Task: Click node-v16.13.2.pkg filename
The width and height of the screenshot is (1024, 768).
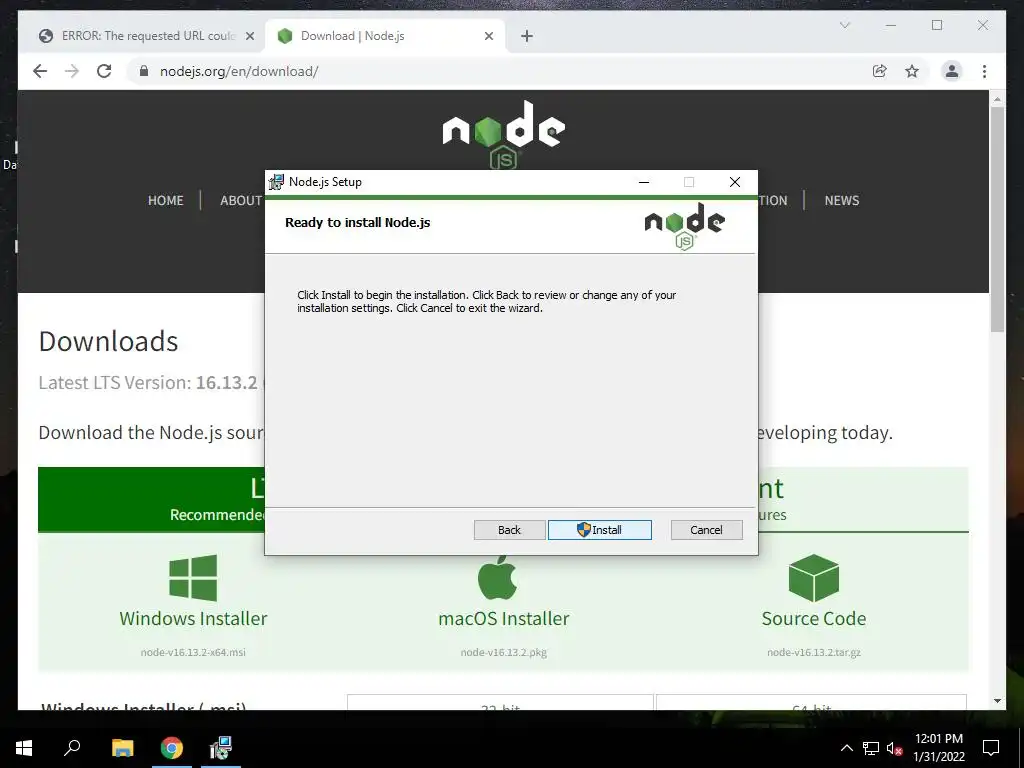Action: coord(504,652)
